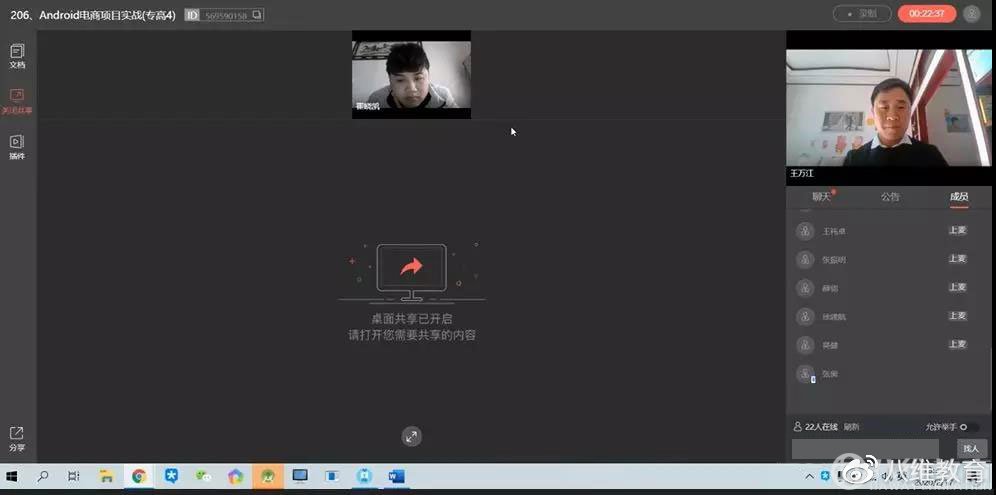Start recording with the 录制 button
The image size is (996, 495).
point(861,14)
